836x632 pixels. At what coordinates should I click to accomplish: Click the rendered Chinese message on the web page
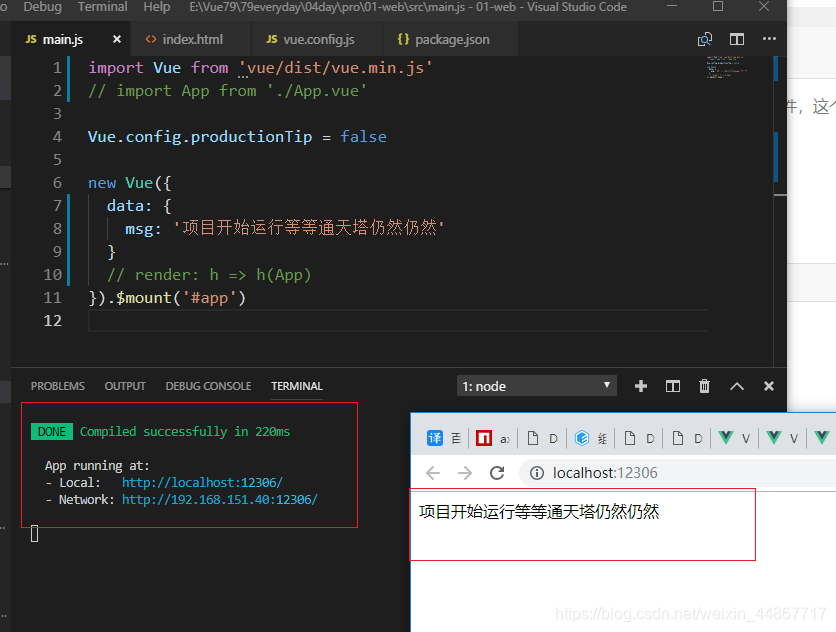click(539, 512)
